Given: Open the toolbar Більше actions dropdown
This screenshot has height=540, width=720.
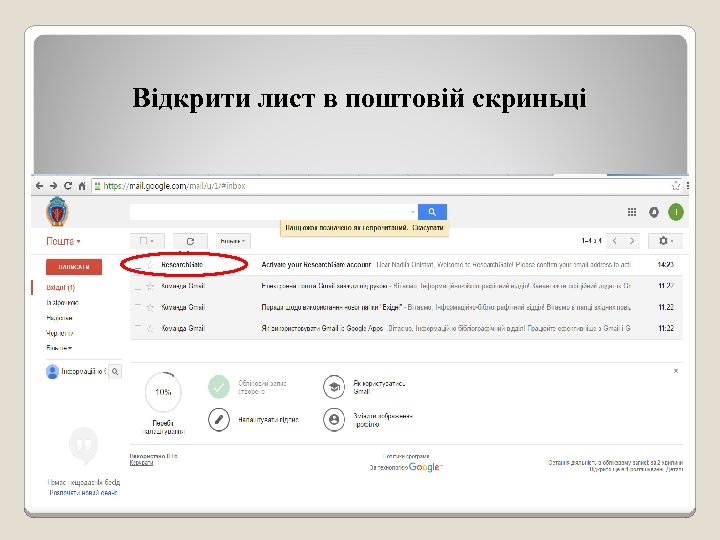Looking at the screenshot, I should click(x=233, y=241).
